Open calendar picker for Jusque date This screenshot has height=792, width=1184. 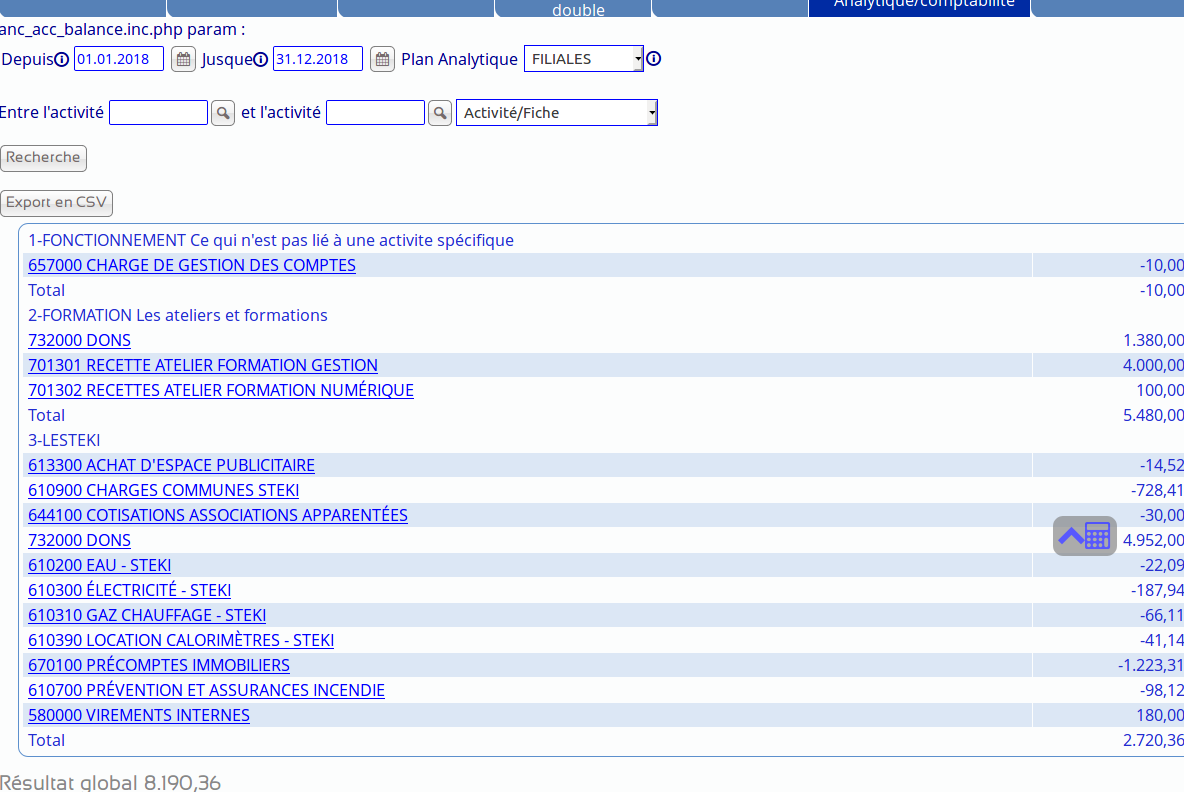[382, 59]
